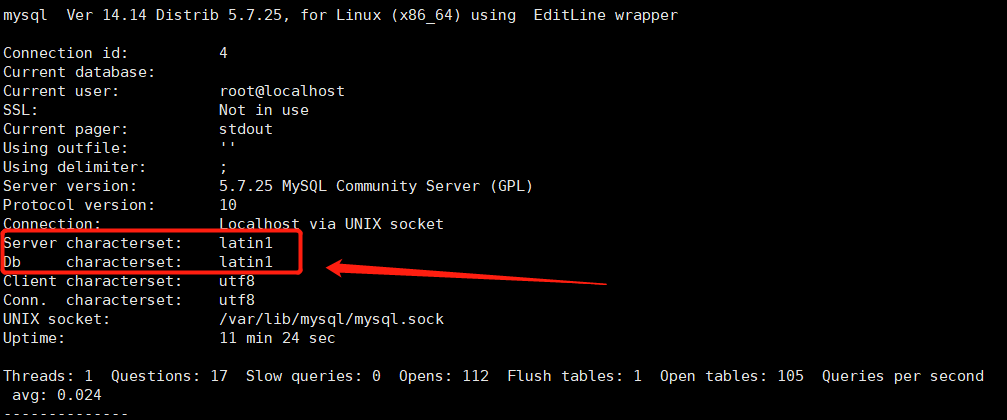Click the /var/lib/mysql/mysql.sock path
This screenshot has width=1007, height=420.
point(331,319)
